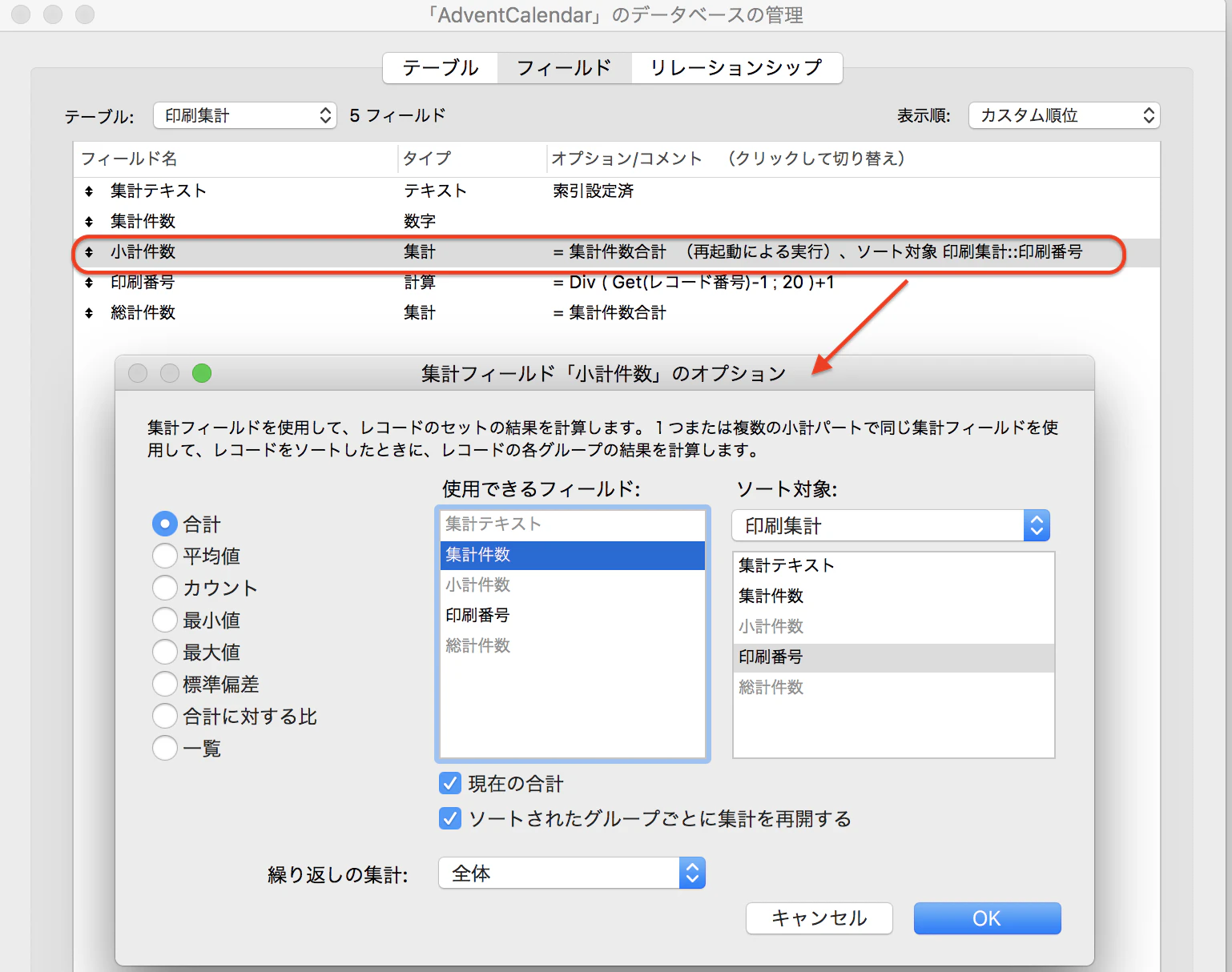Select the 最大値 radio button
This screenshot has height=972, width=1232.
165,652
